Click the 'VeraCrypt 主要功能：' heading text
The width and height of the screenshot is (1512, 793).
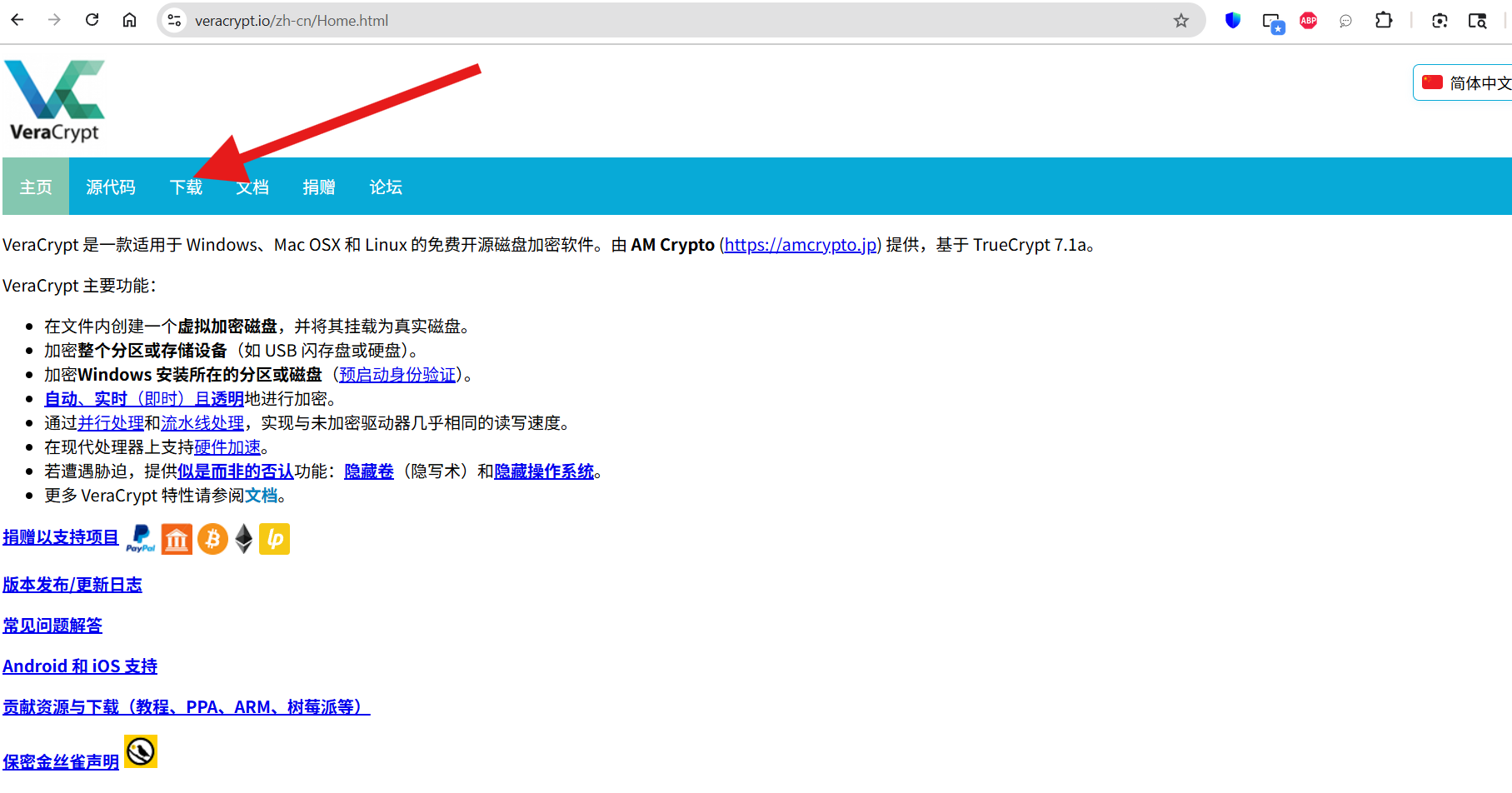point(79,286)
